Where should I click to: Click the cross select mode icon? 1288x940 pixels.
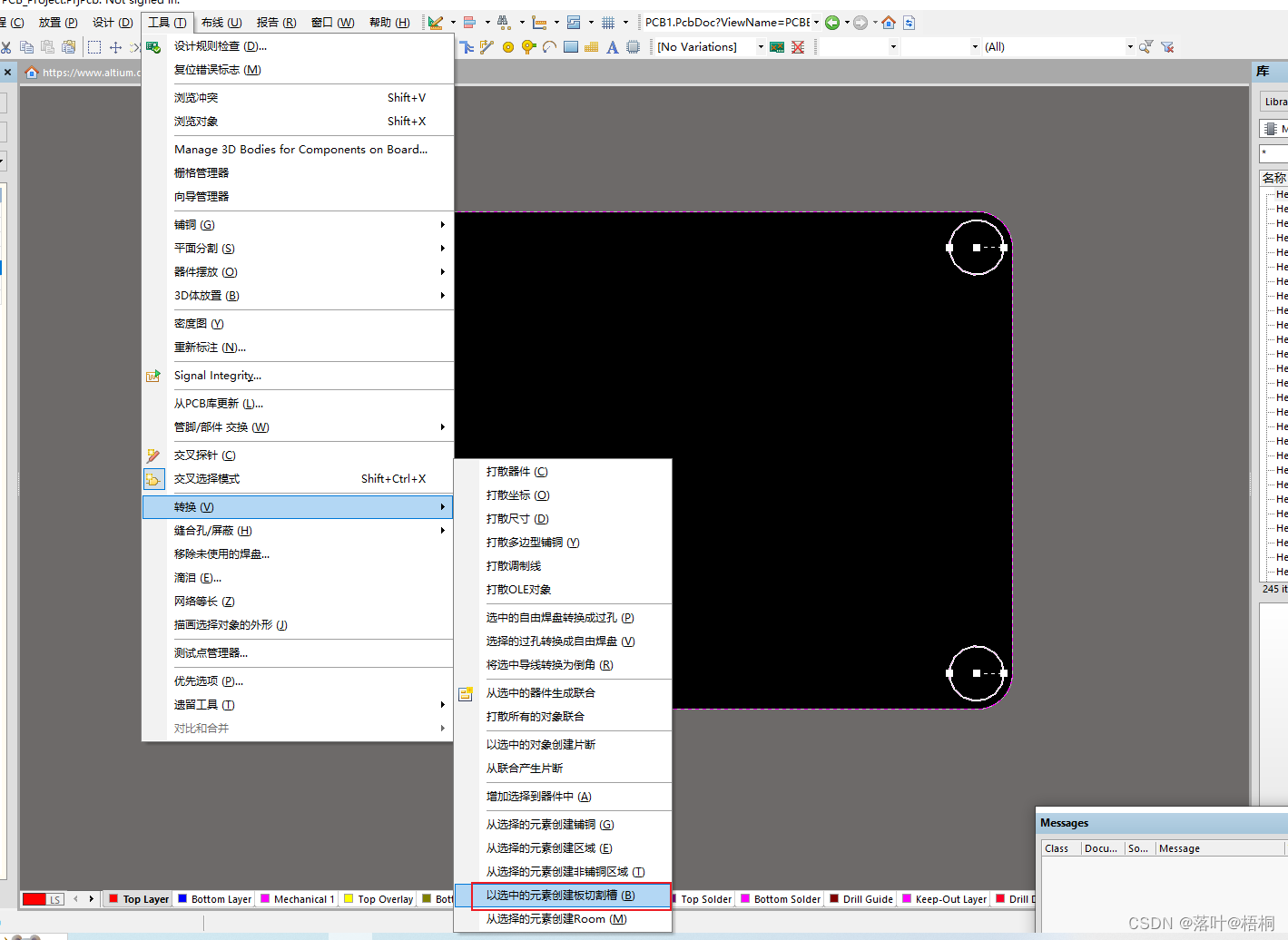coord(153,479)
